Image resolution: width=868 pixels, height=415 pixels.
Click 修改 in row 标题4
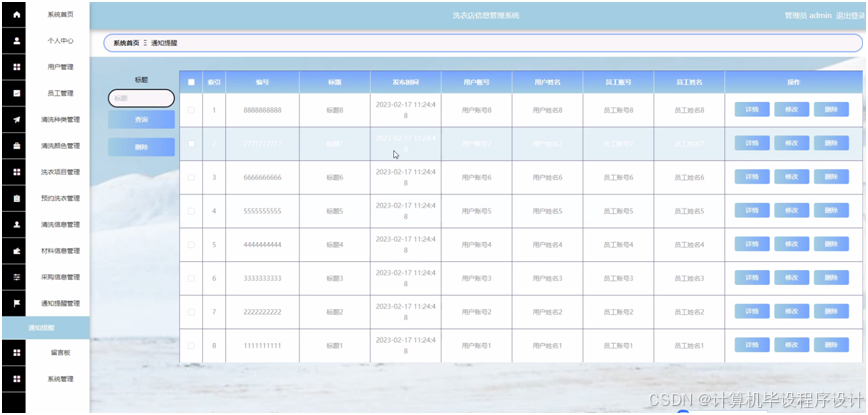point(792,244)
